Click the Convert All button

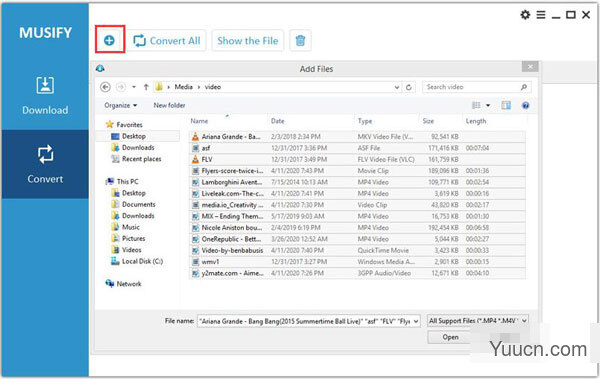(x=167, y=41)
